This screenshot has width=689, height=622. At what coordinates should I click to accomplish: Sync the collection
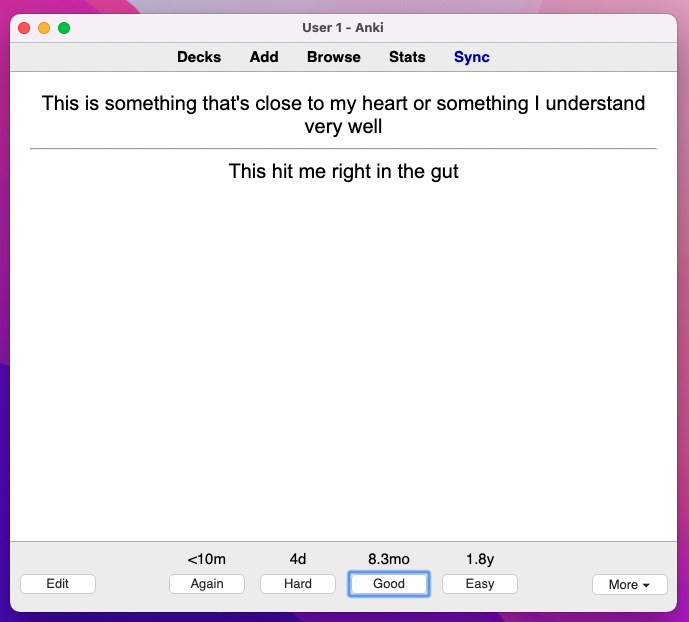coord(471,57)
